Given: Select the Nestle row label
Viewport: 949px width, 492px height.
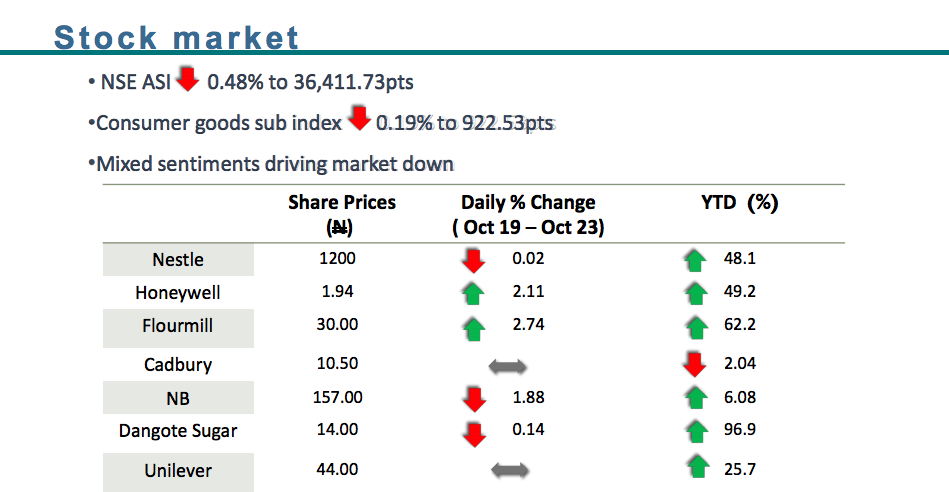Looking at the screenshot, I should click(178, 260).
